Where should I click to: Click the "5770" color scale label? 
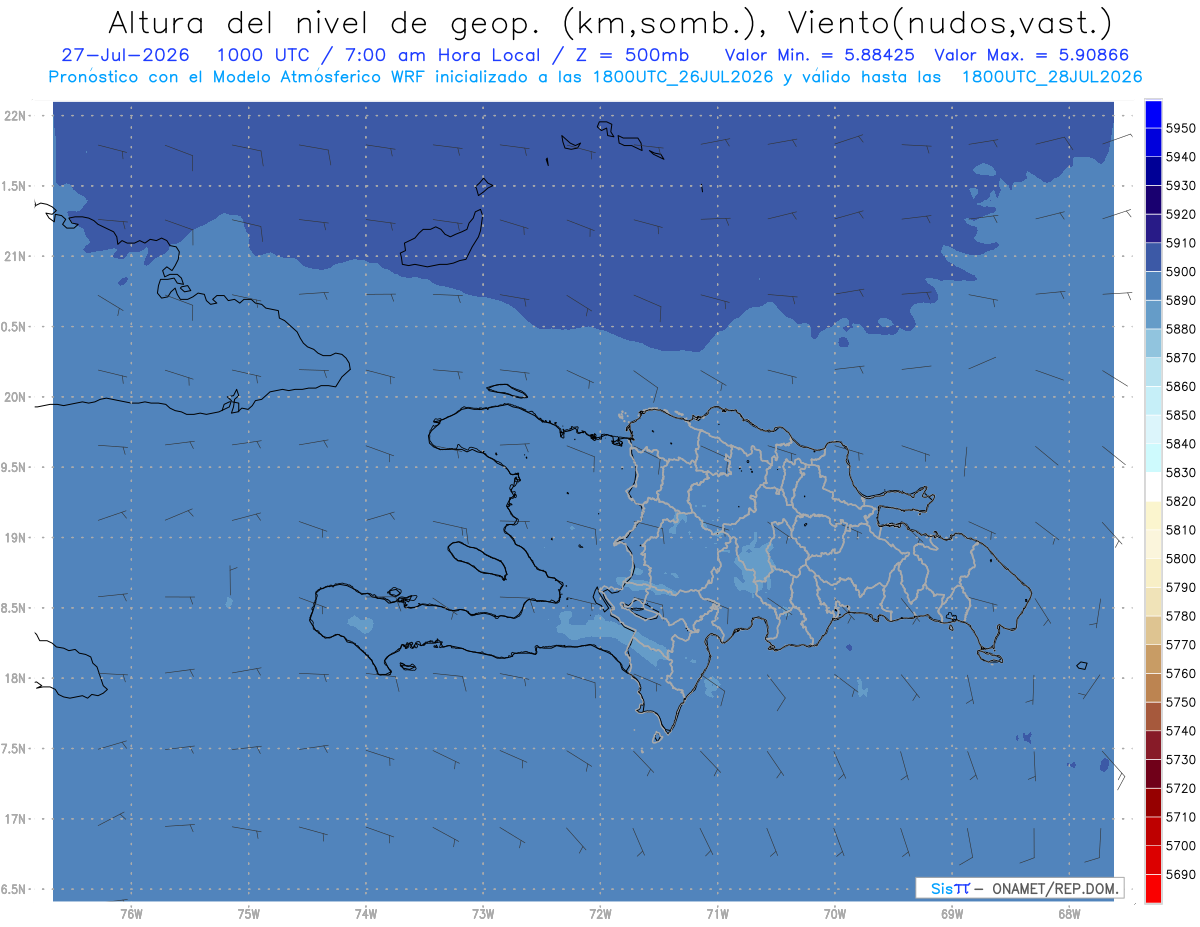click(1181, 645)
